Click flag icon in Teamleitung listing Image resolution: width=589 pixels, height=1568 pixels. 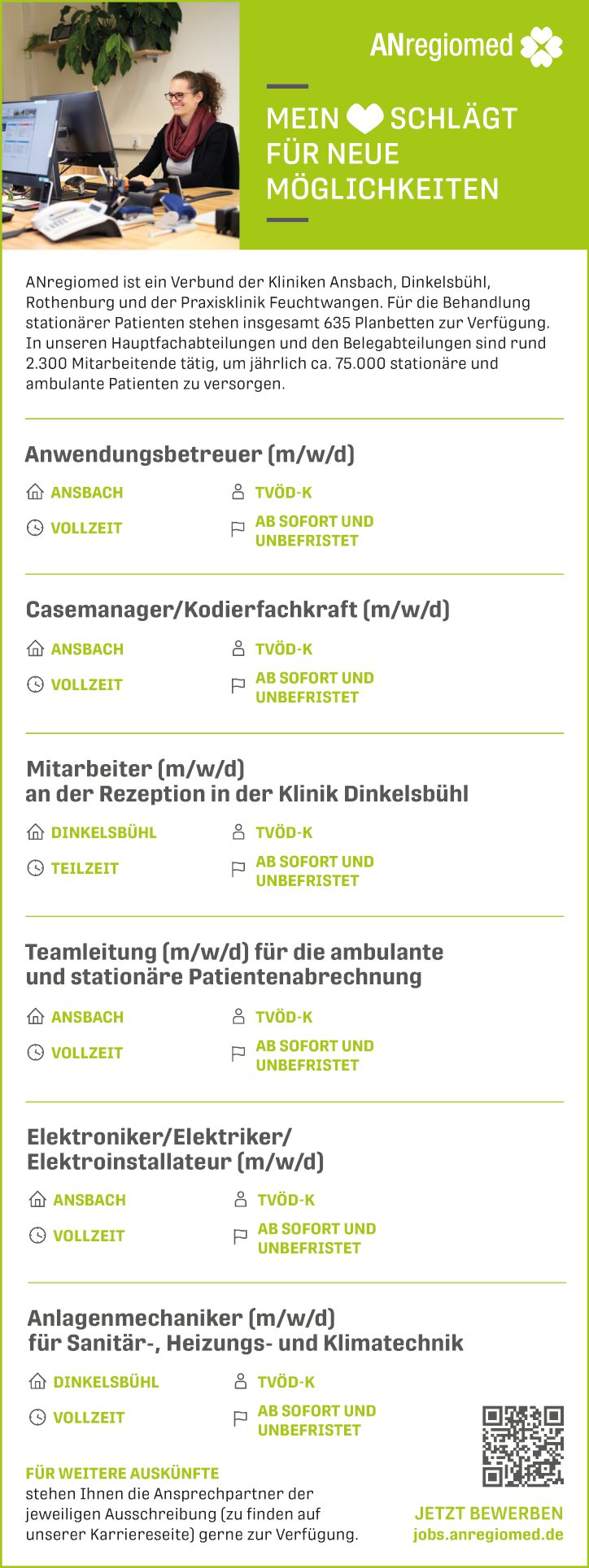pyautogui.click(x=238, y=1053)
